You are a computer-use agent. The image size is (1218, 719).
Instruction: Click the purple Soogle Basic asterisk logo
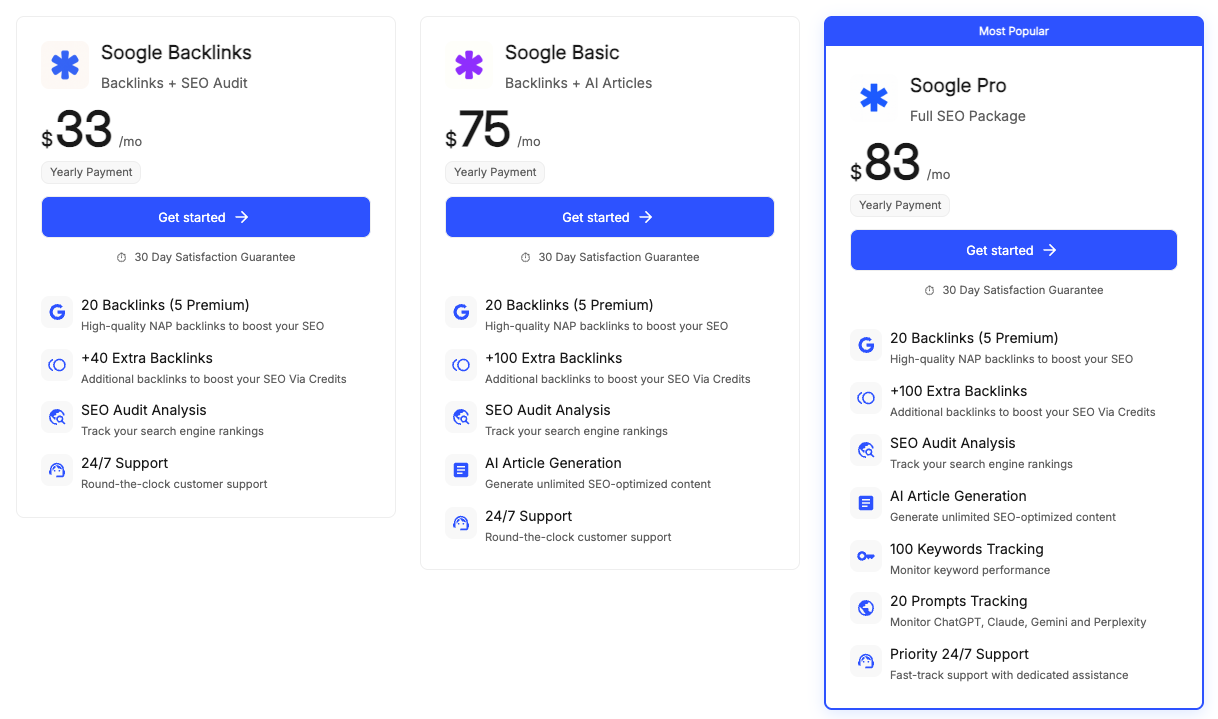click(469, 66)
